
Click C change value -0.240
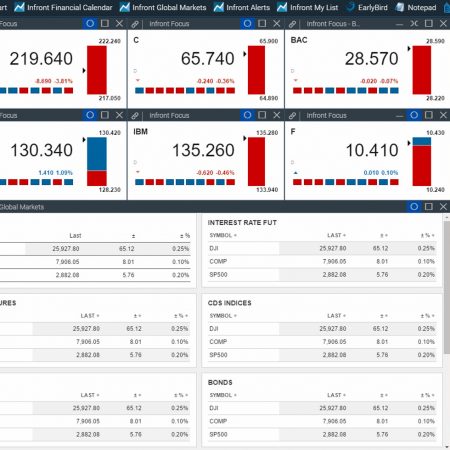click(x=205, y=81)
